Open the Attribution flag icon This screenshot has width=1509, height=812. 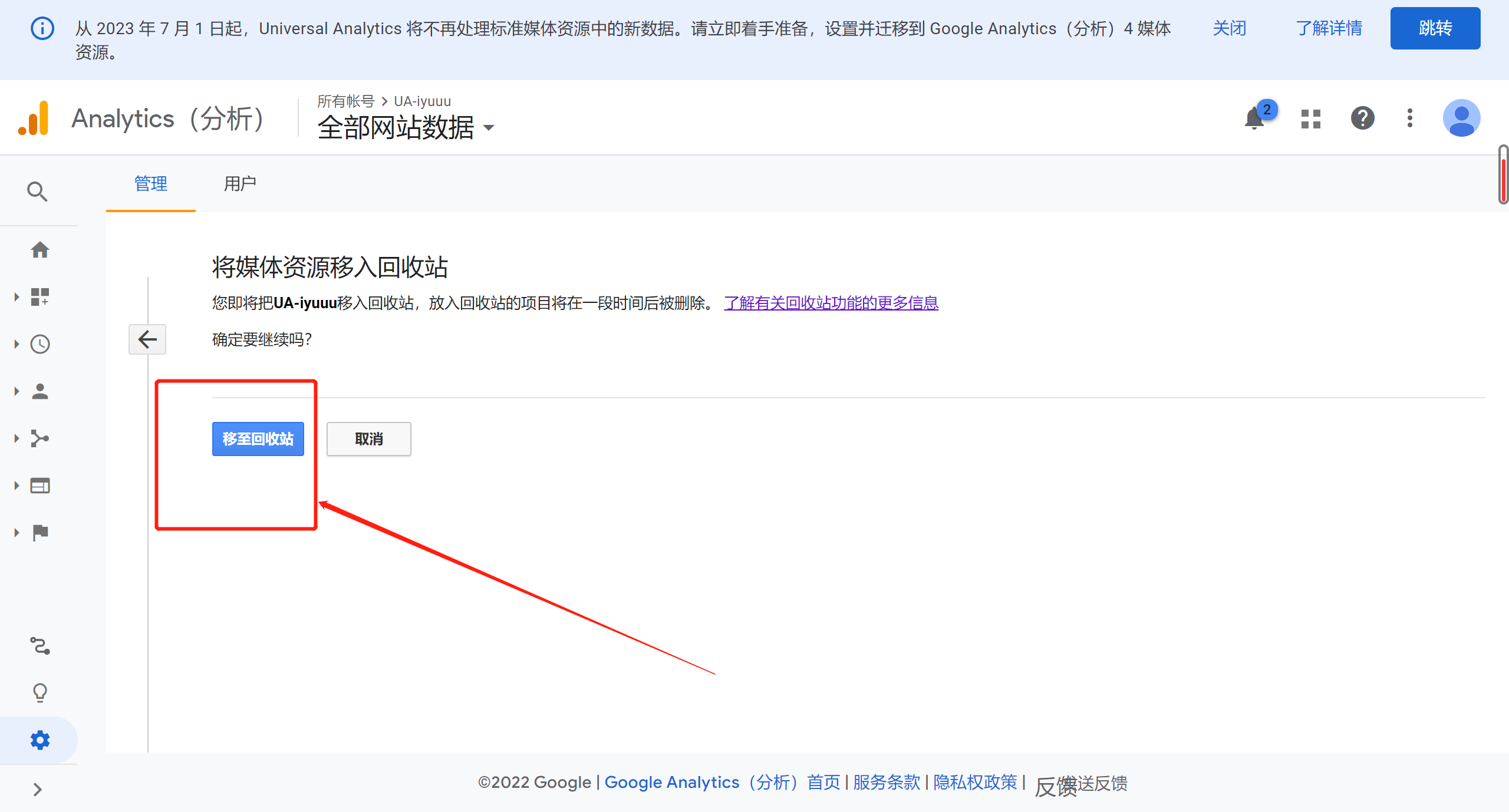[39, 532]
